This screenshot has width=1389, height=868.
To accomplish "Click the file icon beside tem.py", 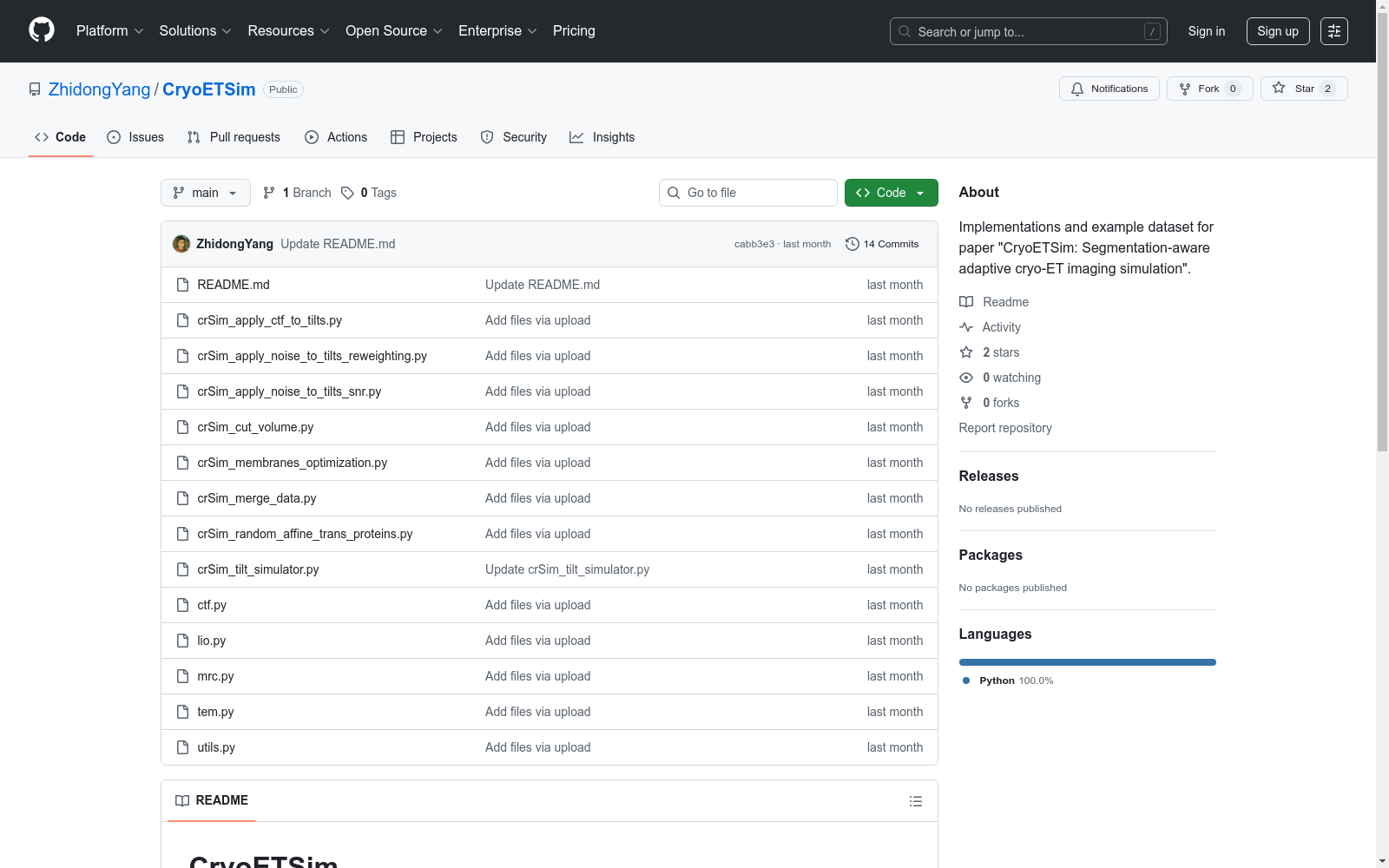I will (x=182, y=712).
